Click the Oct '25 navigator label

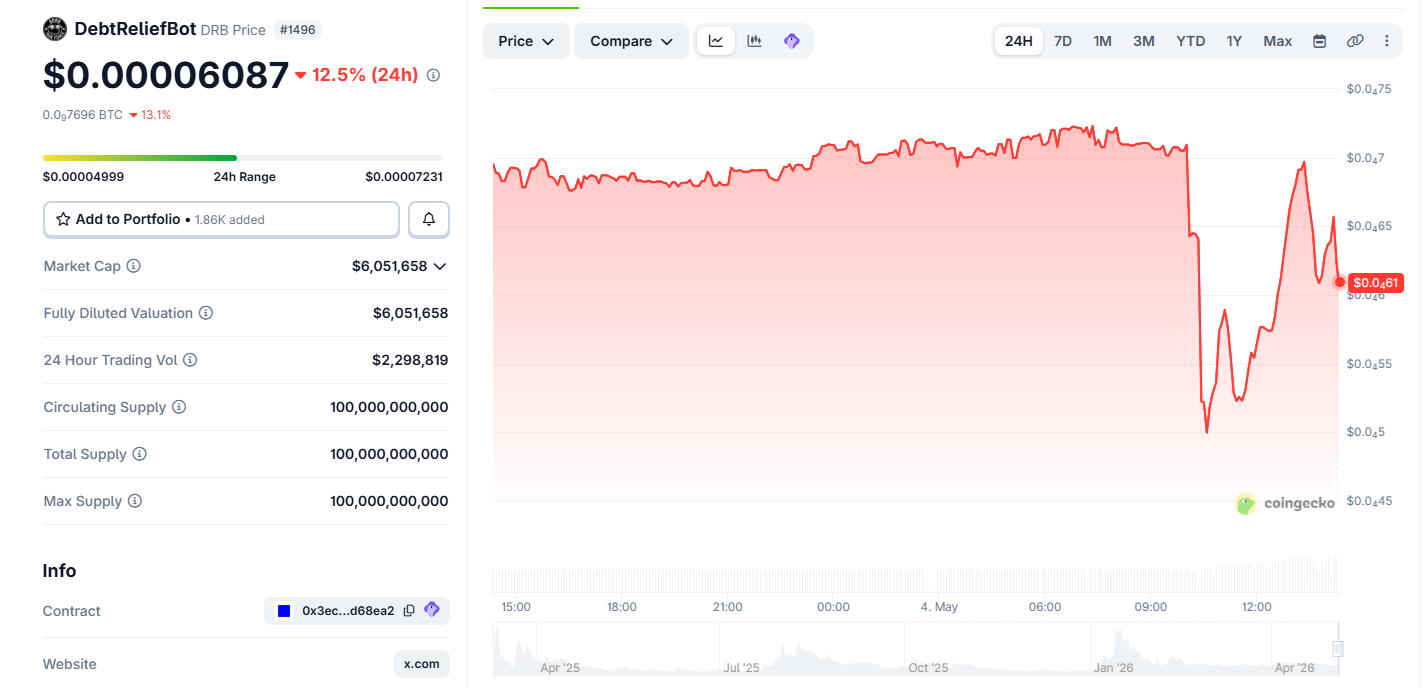pos(928,668)
